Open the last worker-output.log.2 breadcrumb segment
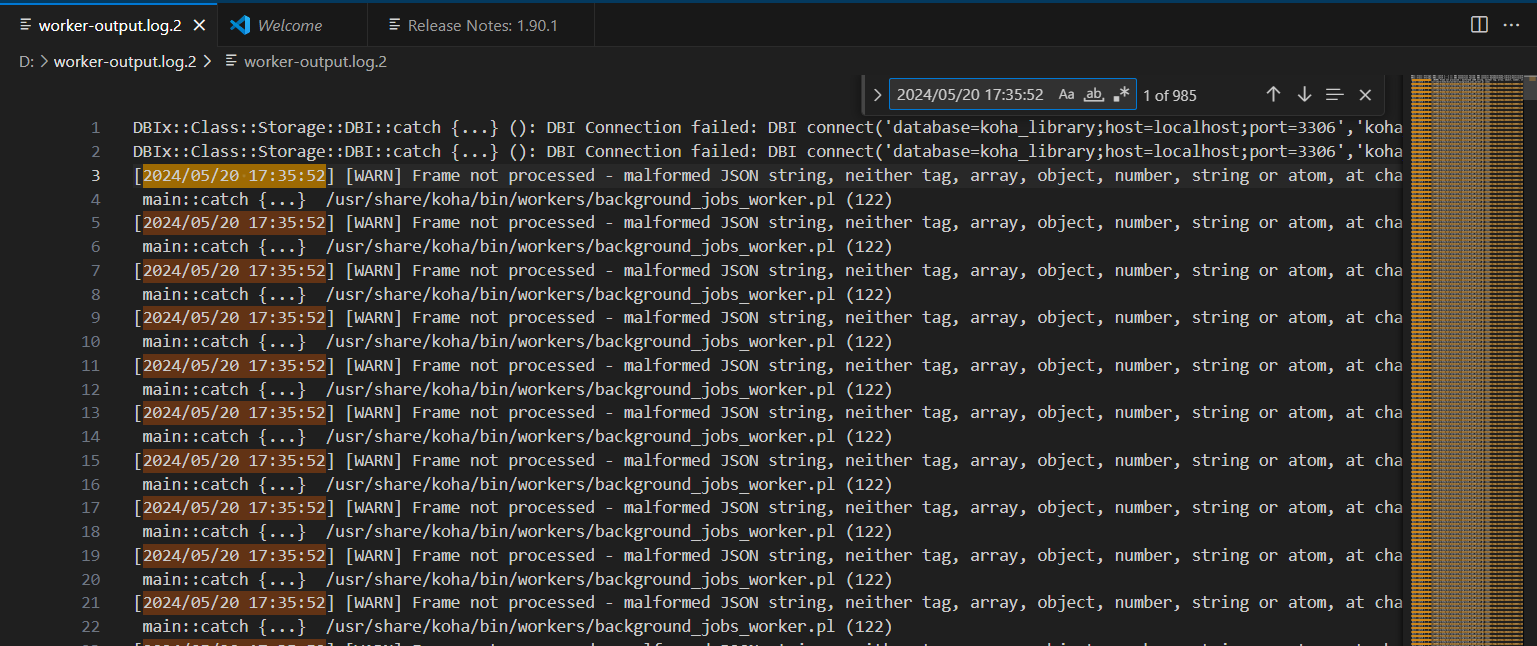Image resolution: width=1537 pixels, height=646 pixels. [315, 61]
